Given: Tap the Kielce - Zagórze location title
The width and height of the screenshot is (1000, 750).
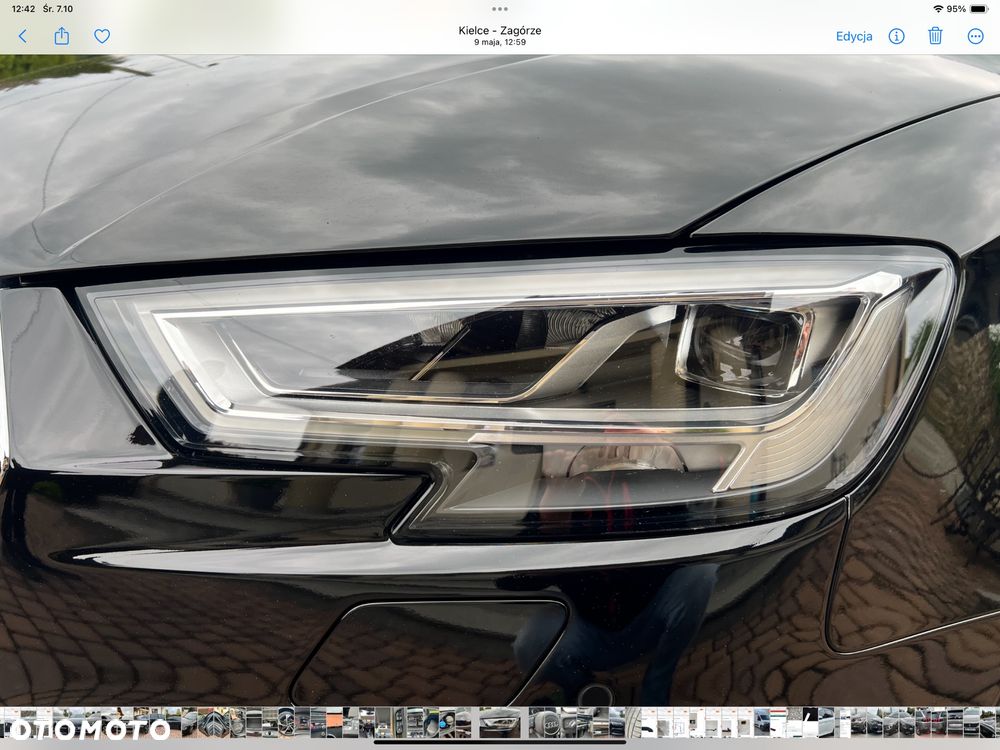Looking at the screenshot, I should [500, 30].
